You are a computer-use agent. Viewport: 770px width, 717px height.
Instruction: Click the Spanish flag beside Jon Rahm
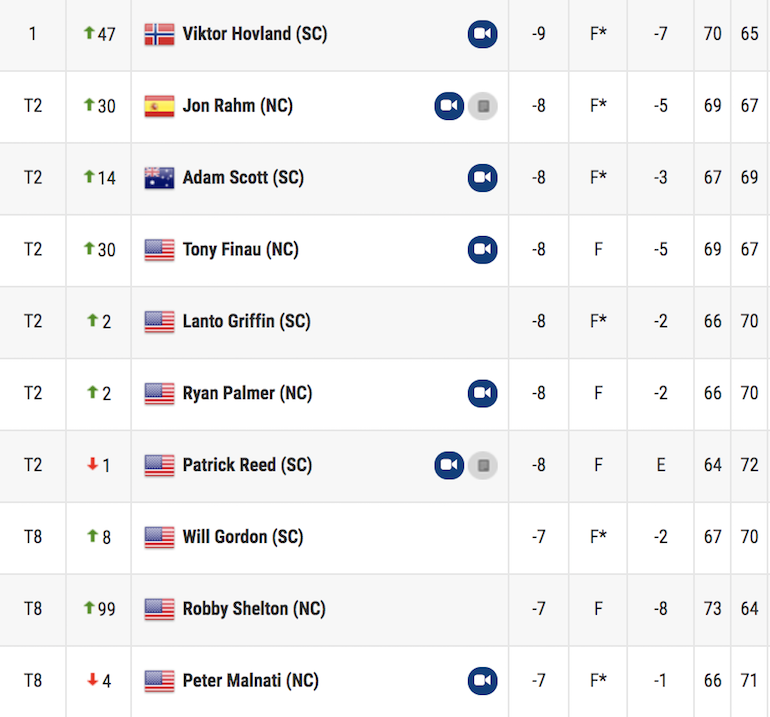[x=159, y=106]
